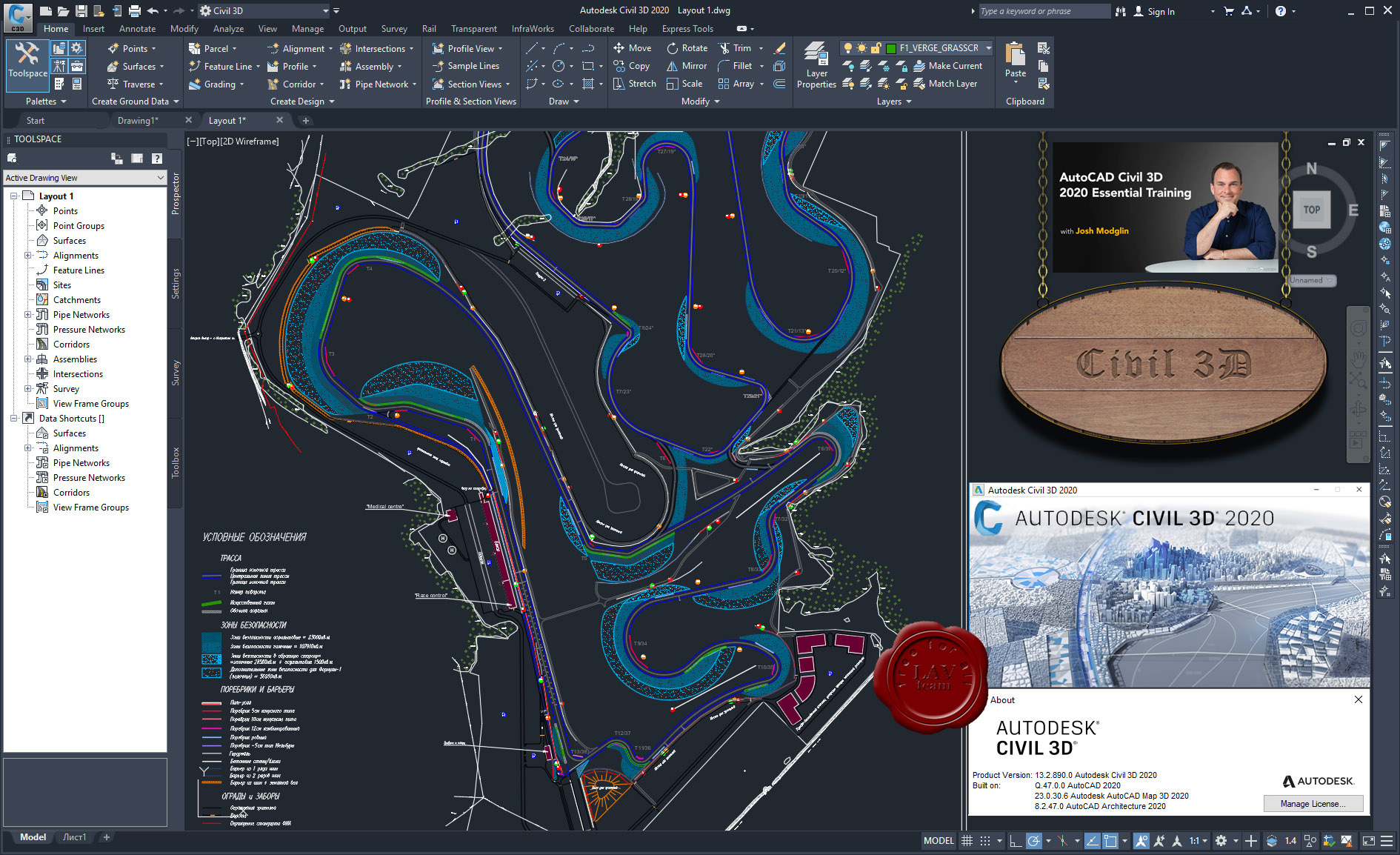Toggle object snap in status bar
Image resolution: width=1400 pixels, height=855 pixels.
coord(1110,841)
